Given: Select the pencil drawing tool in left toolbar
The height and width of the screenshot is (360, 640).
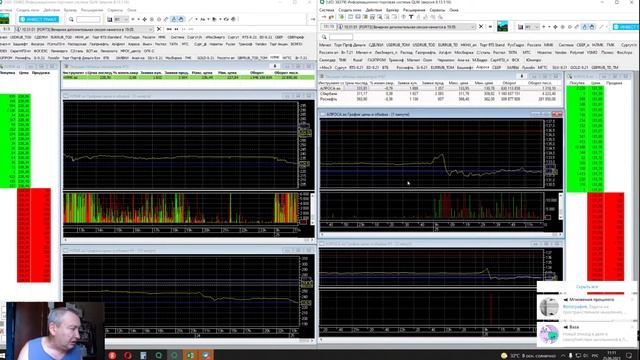Looking at the screenshot, I should tap(166, 19).
